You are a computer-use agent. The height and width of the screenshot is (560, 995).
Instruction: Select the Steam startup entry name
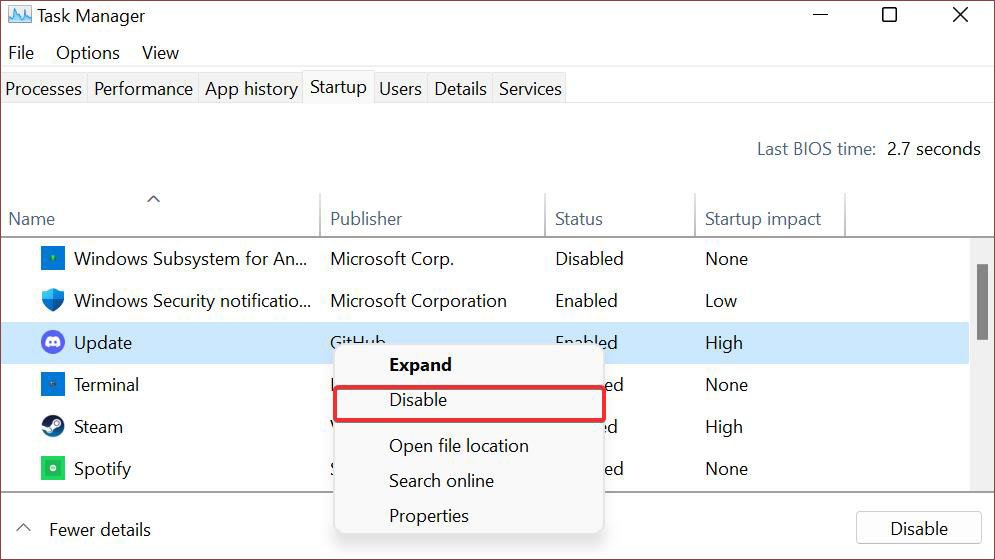(98, 427)
